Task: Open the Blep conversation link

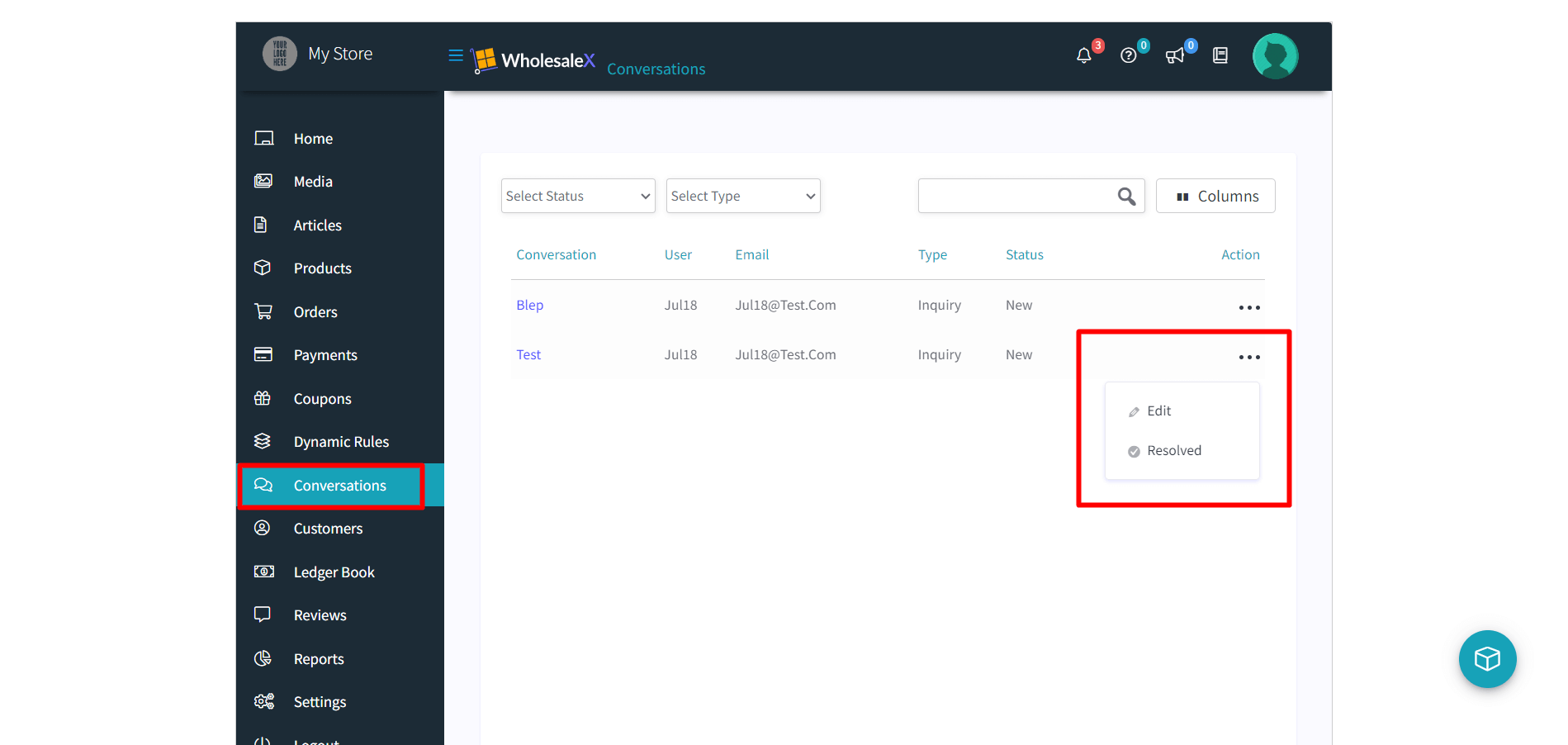Action: click(x=529, y=305)
